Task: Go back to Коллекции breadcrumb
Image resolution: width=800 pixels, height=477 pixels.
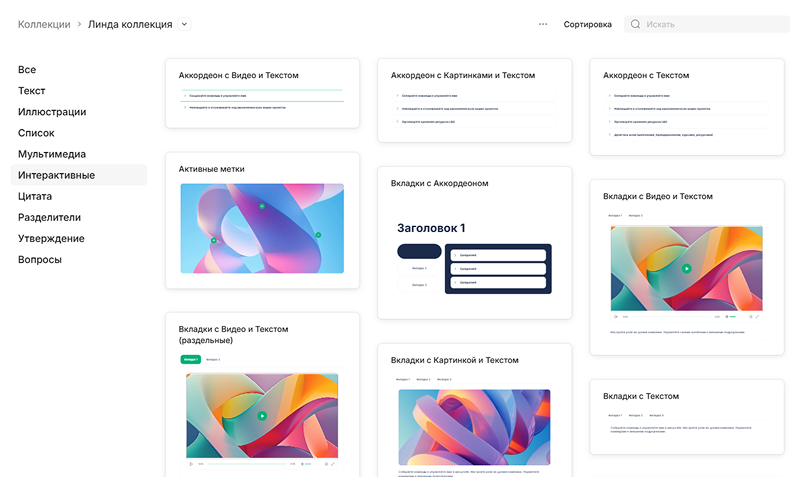Action: pyautogui.click(x=44, y=24)
